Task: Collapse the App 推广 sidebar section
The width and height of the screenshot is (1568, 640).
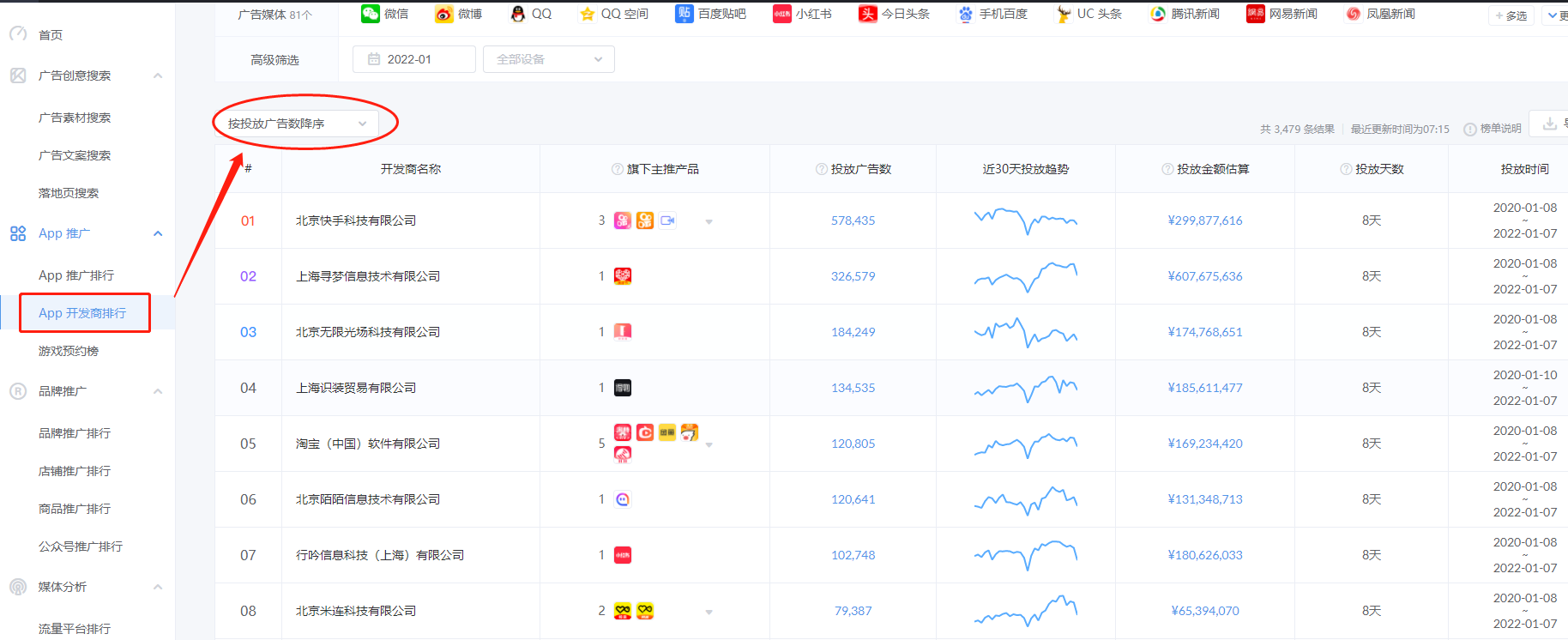Action: 158,233
